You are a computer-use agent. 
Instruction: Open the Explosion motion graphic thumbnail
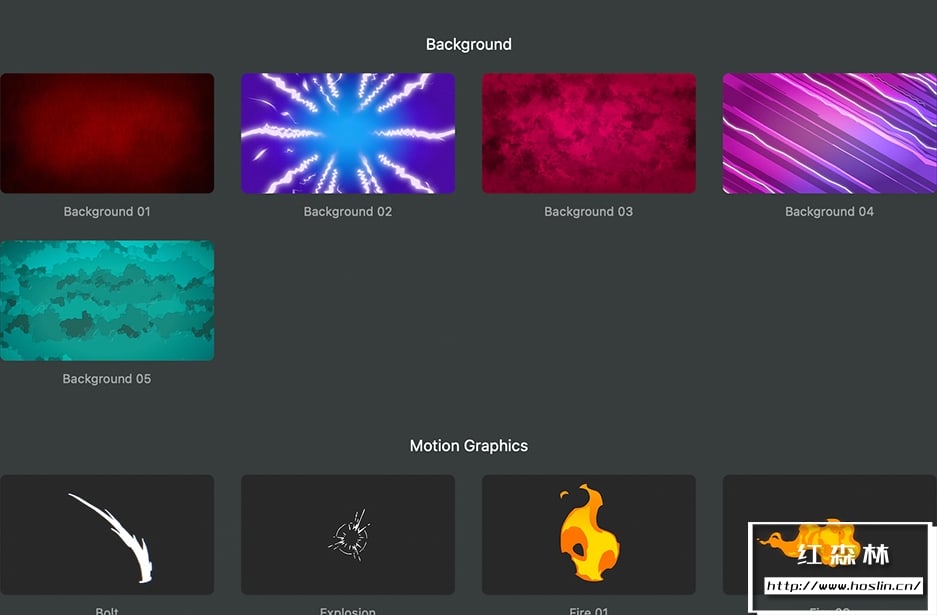[x=348, y=535]
